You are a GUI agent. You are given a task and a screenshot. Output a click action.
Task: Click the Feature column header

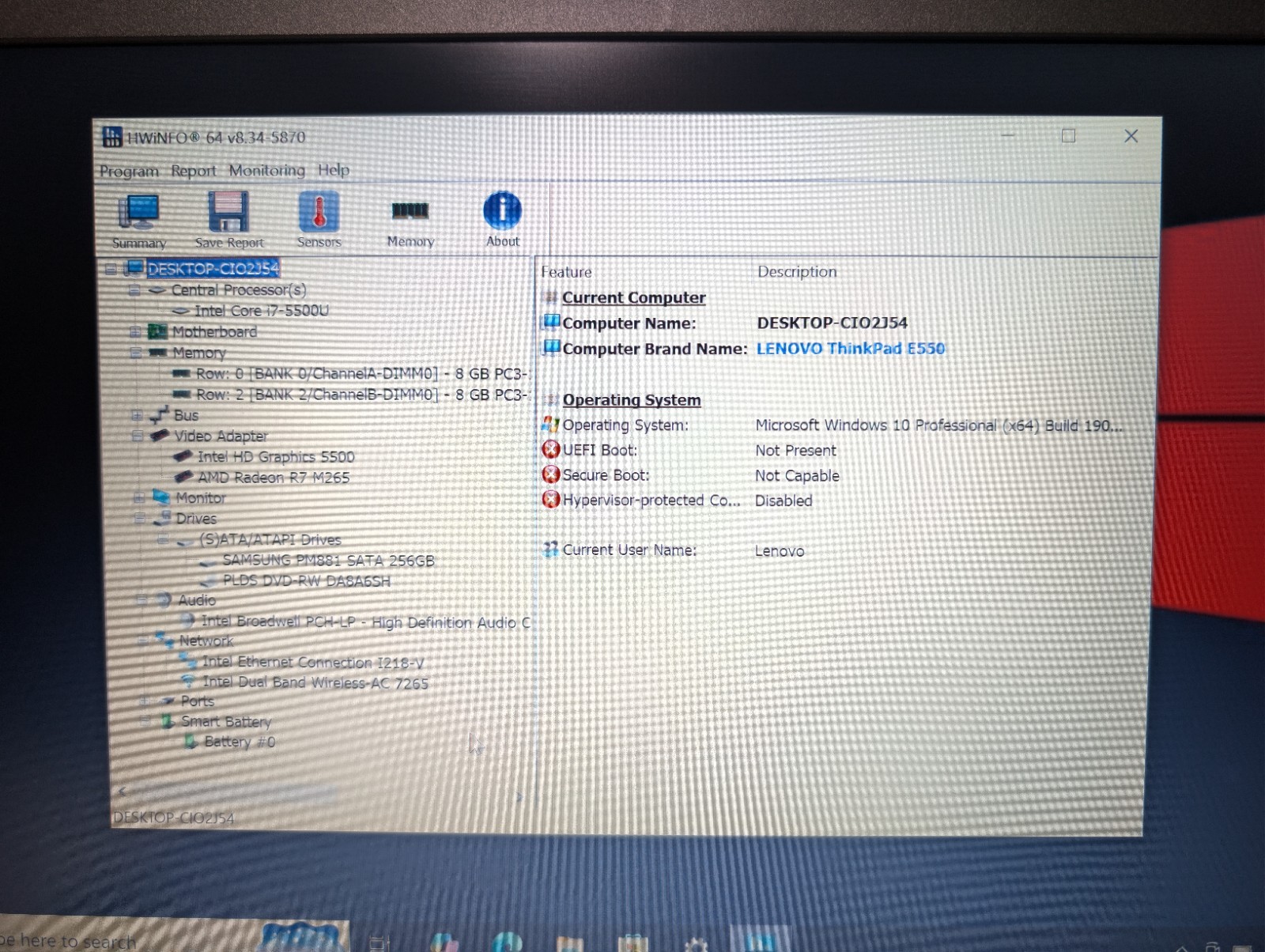tap(566, 272)
